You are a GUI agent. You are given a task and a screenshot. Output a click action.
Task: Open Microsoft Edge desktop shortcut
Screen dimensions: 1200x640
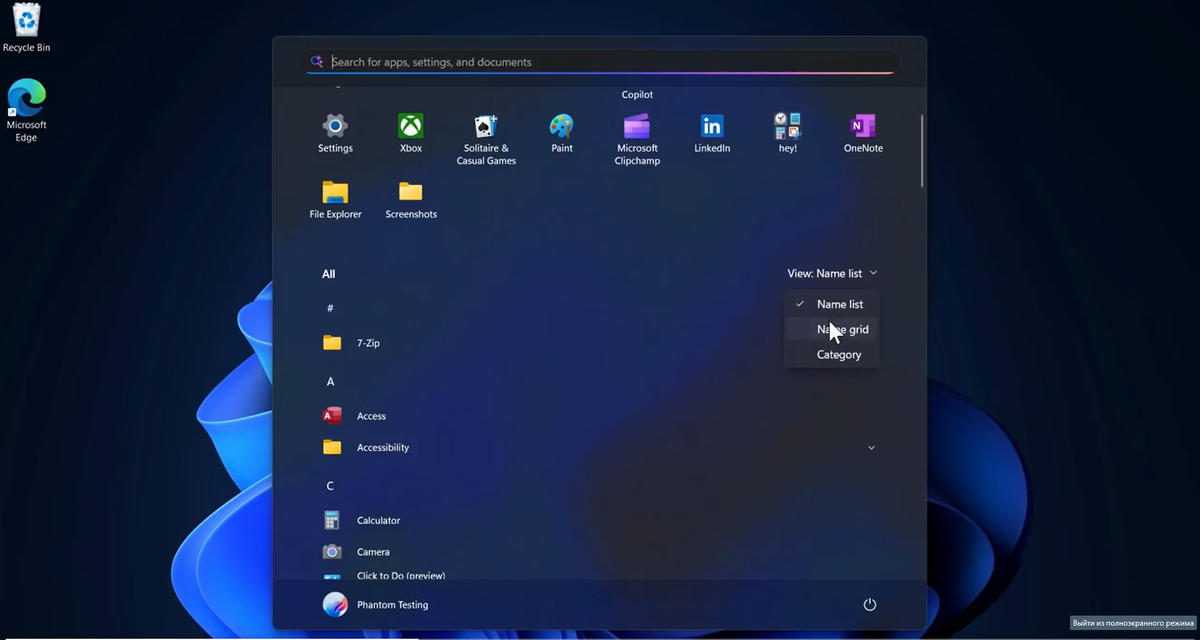26,98
